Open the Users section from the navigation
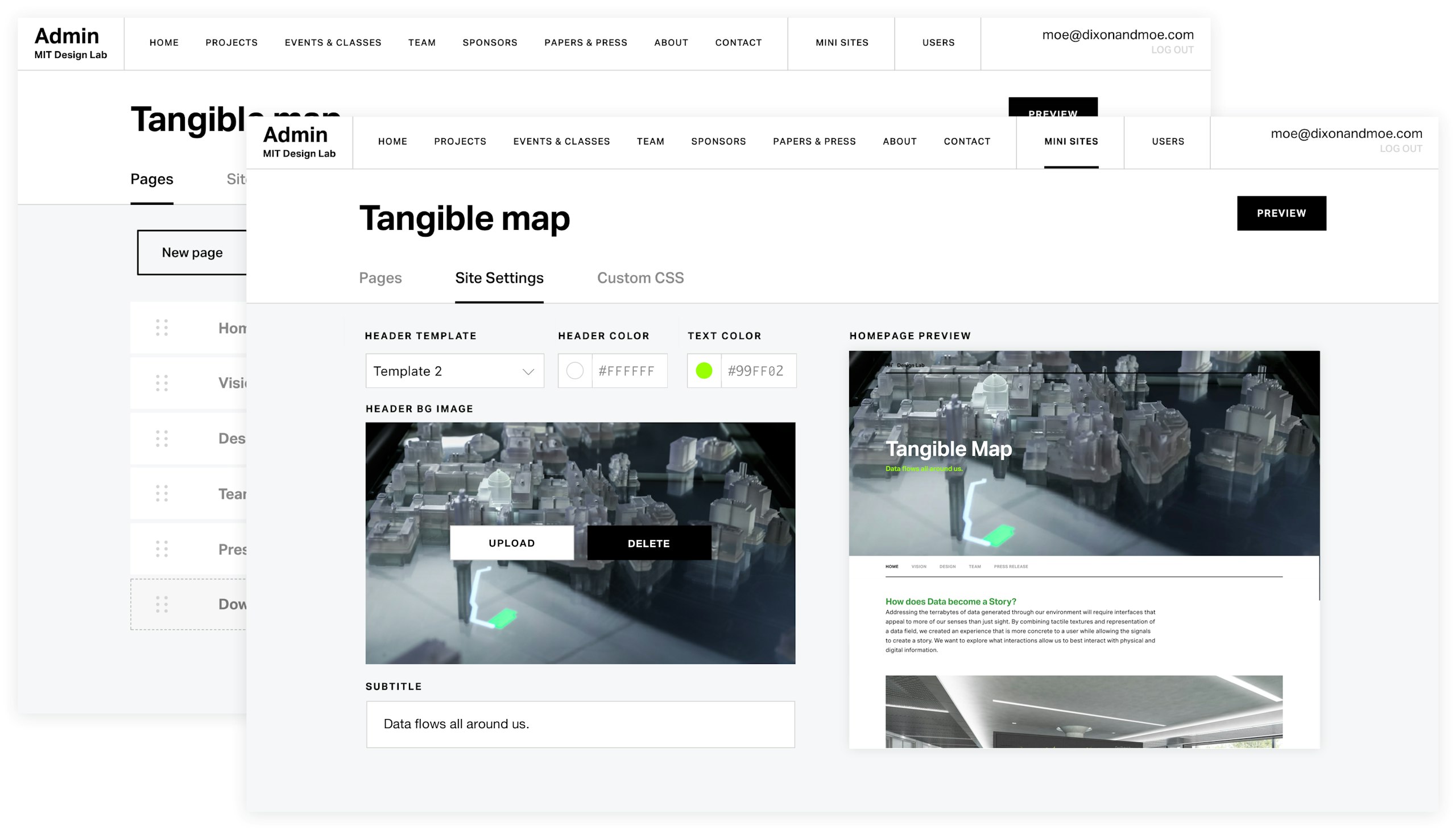 tap(1167, 142)
